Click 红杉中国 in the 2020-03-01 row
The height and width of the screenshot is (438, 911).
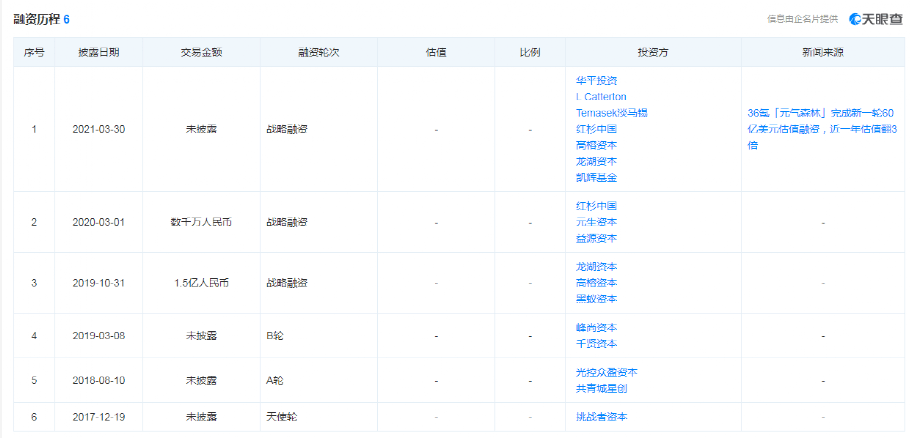(x=596, y=205)
